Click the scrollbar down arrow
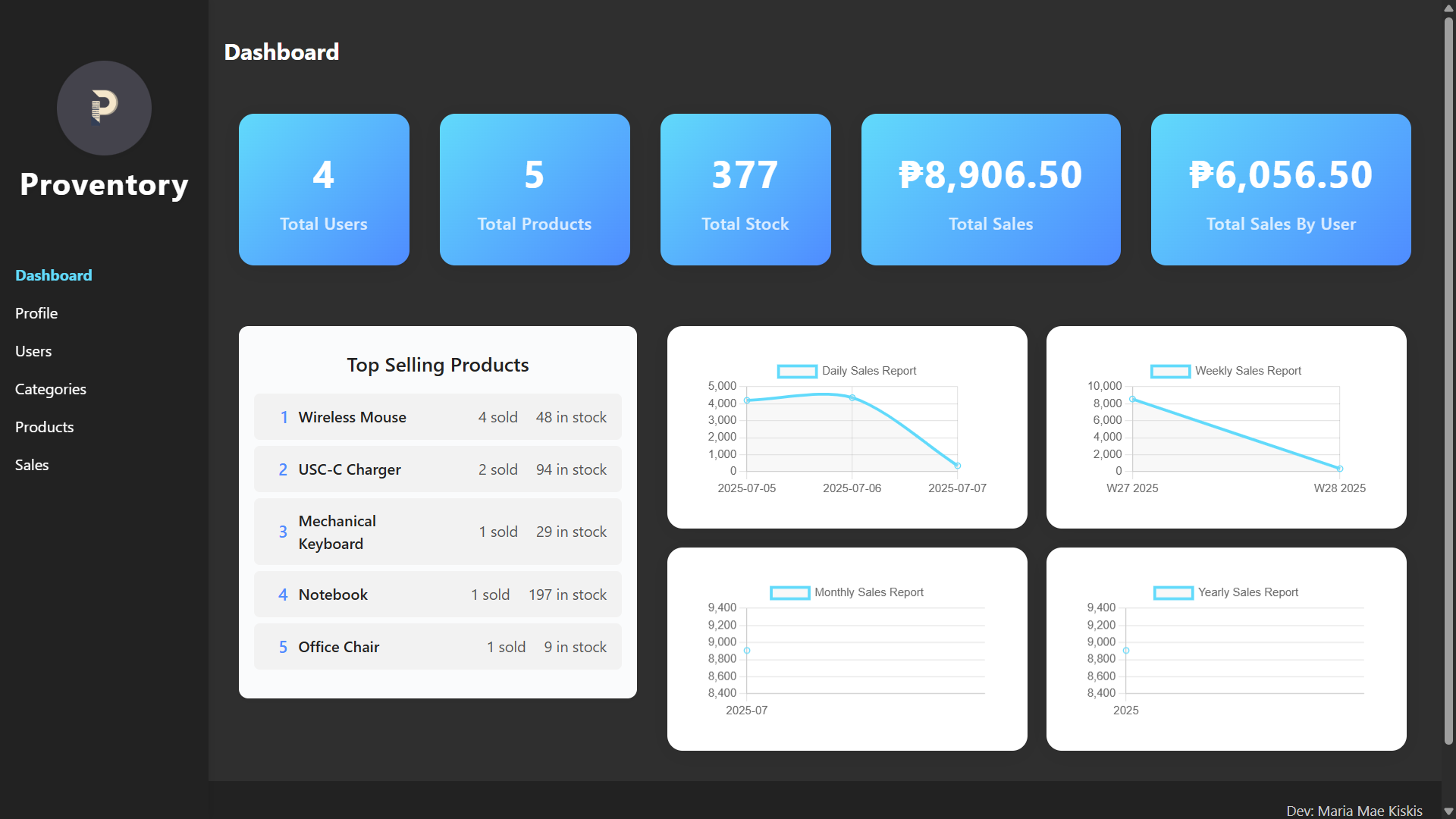1456x819 pixels. tap(1448, 811)
